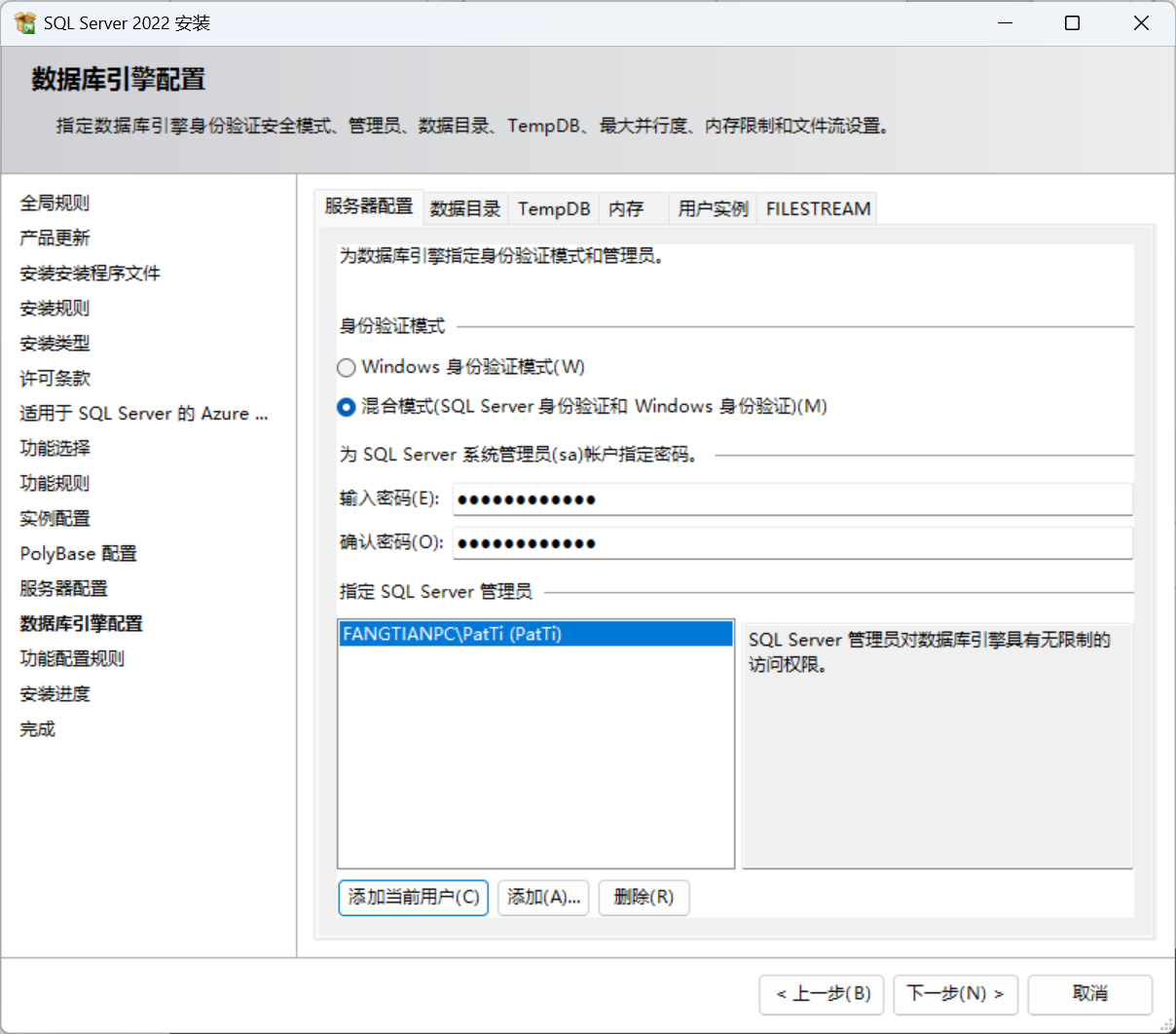Focus the 确认密码(O) password field
Viewport: 1176px width, 1034px height.
pos(792,543)
